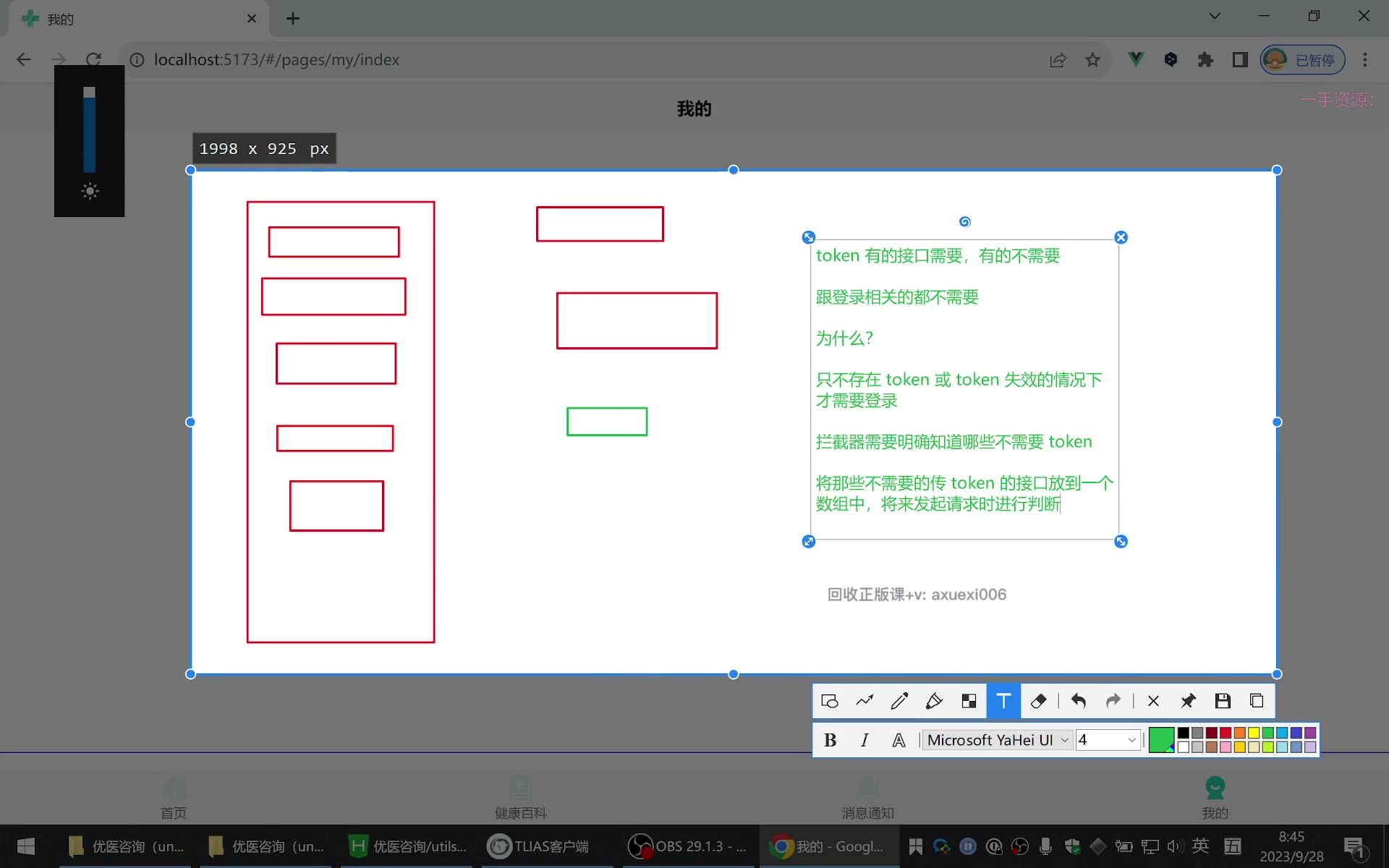Pick the yellow color swatch

pyautogui.click(x=1254, y=733)
